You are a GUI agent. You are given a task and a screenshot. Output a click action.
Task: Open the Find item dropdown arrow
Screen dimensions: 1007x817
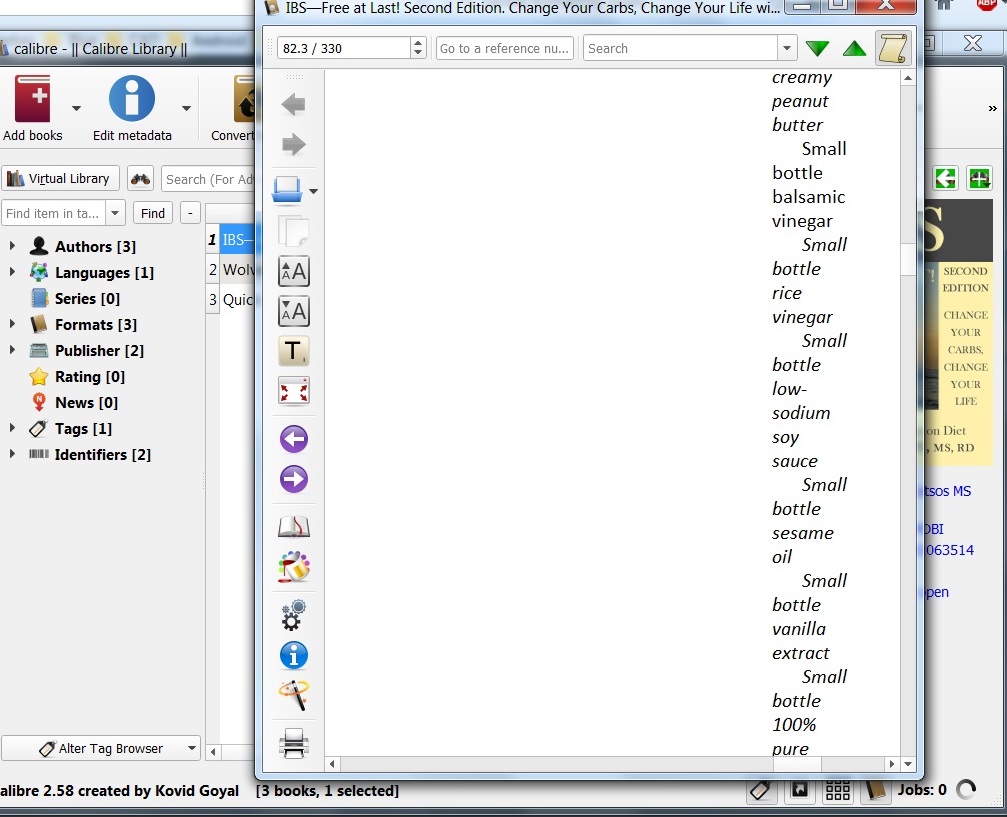tap(115, 213)
